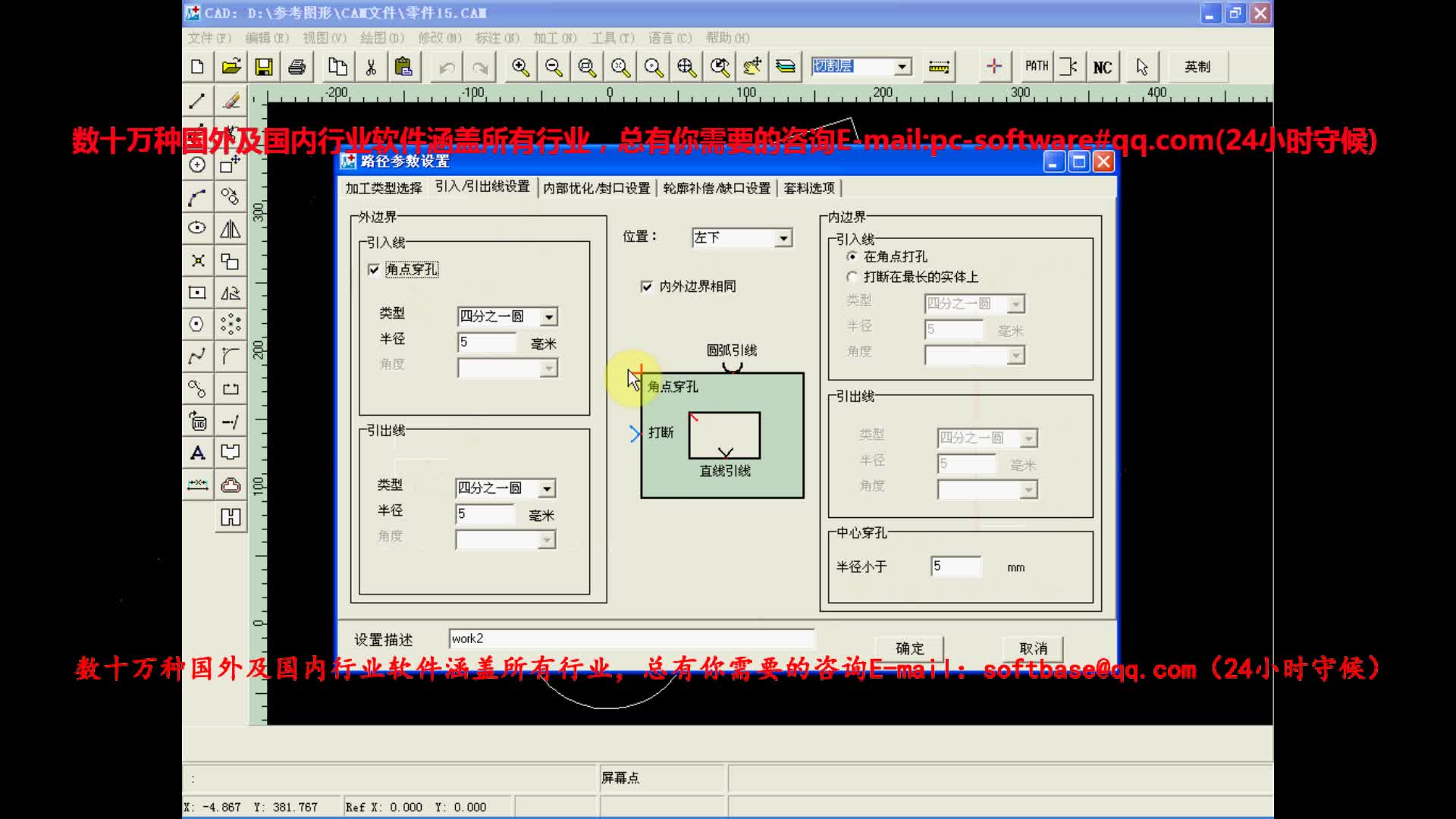The height and width of the screenshot is (819, 1456).
Task: Uncheck the 角点穿孔 checkbox
Action: click(x=373, y=270)
